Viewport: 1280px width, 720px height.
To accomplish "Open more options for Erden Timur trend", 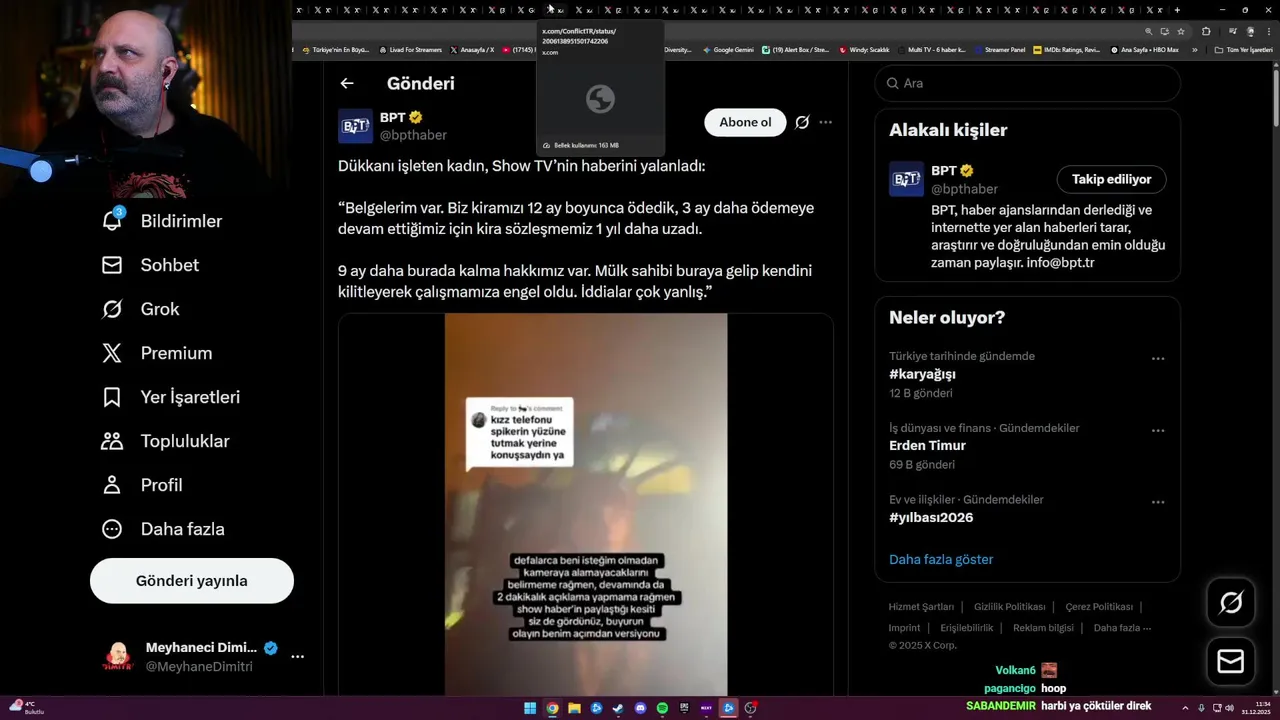I will coord(1158,430).
